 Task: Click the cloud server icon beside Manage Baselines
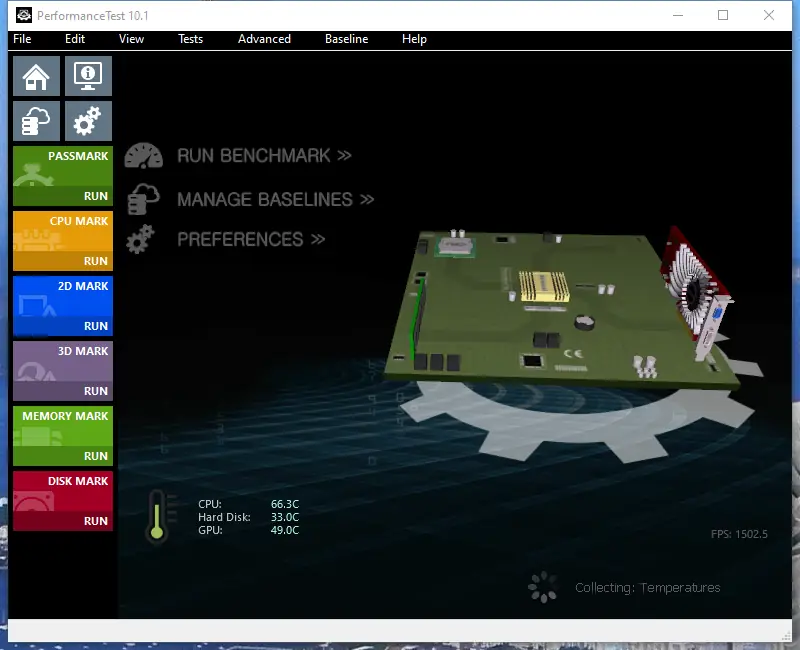[143, 199]
